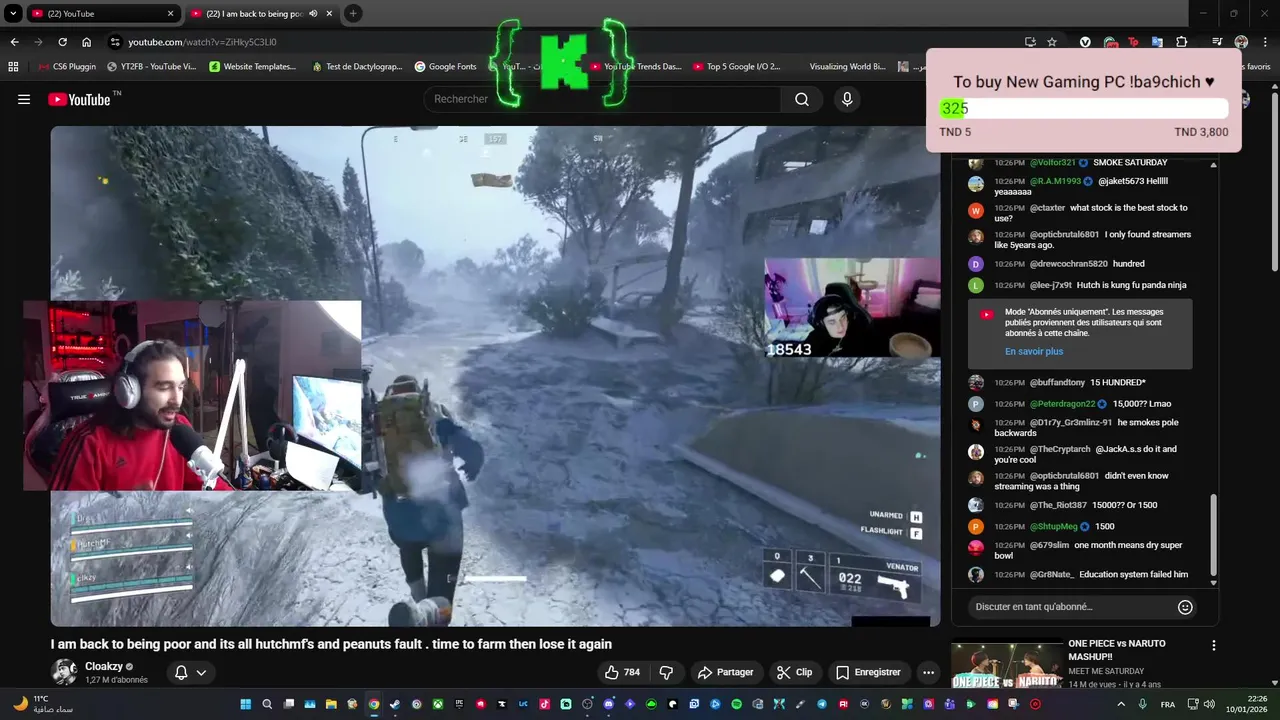The width and height of the screenshot is (1280, 720).
Task: Open options for ONE PIECE vs NARUTO video
Action: (x=1214, y=646)
